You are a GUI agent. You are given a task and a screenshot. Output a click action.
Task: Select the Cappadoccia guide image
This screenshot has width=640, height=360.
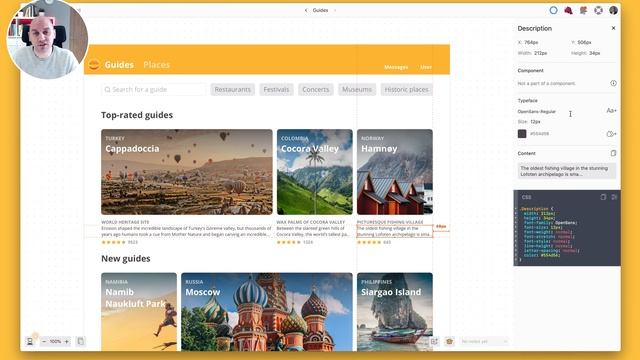coord(187,172)
